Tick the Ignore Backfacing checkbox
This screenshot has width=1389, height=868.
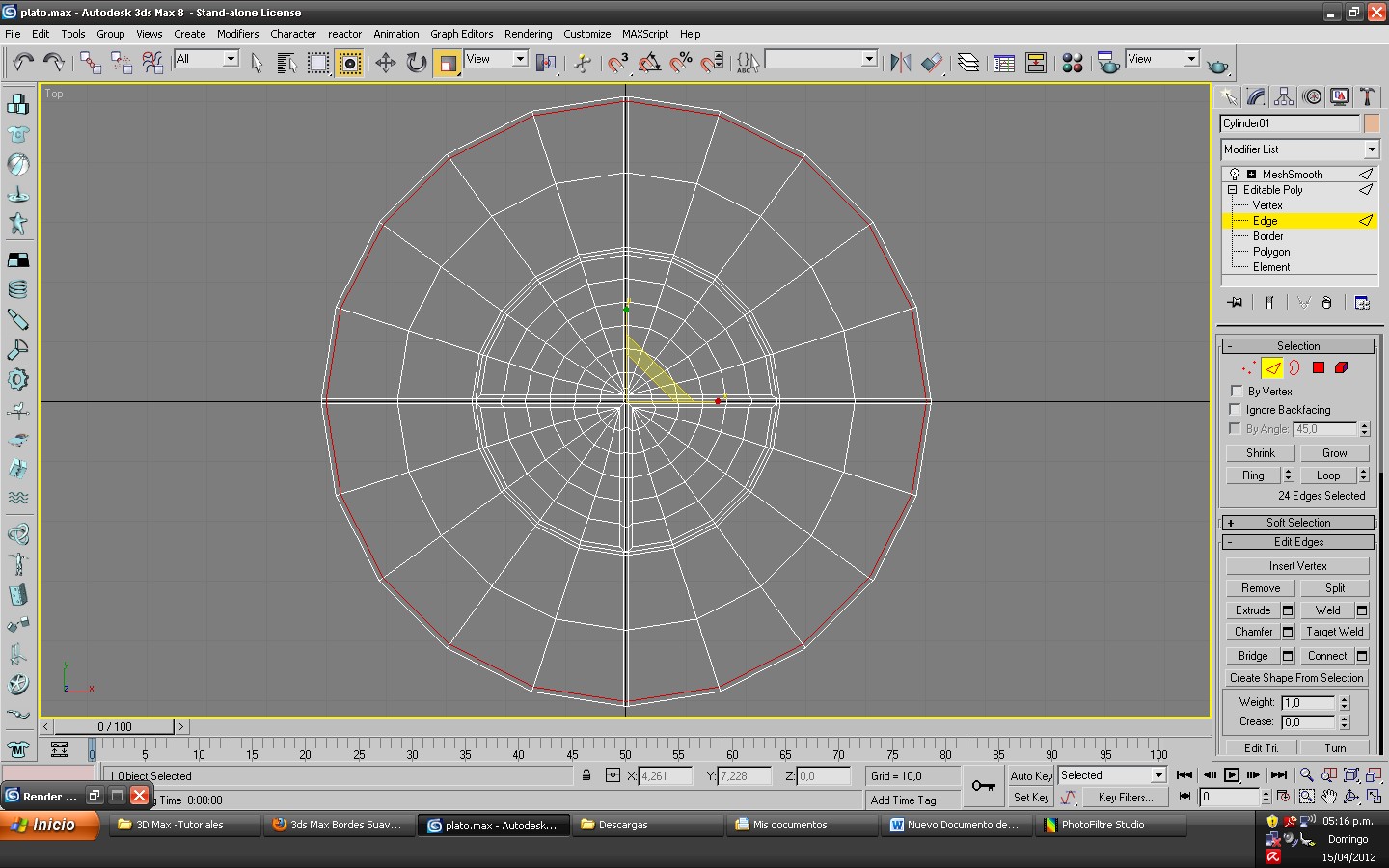[x=1236, y=409]
